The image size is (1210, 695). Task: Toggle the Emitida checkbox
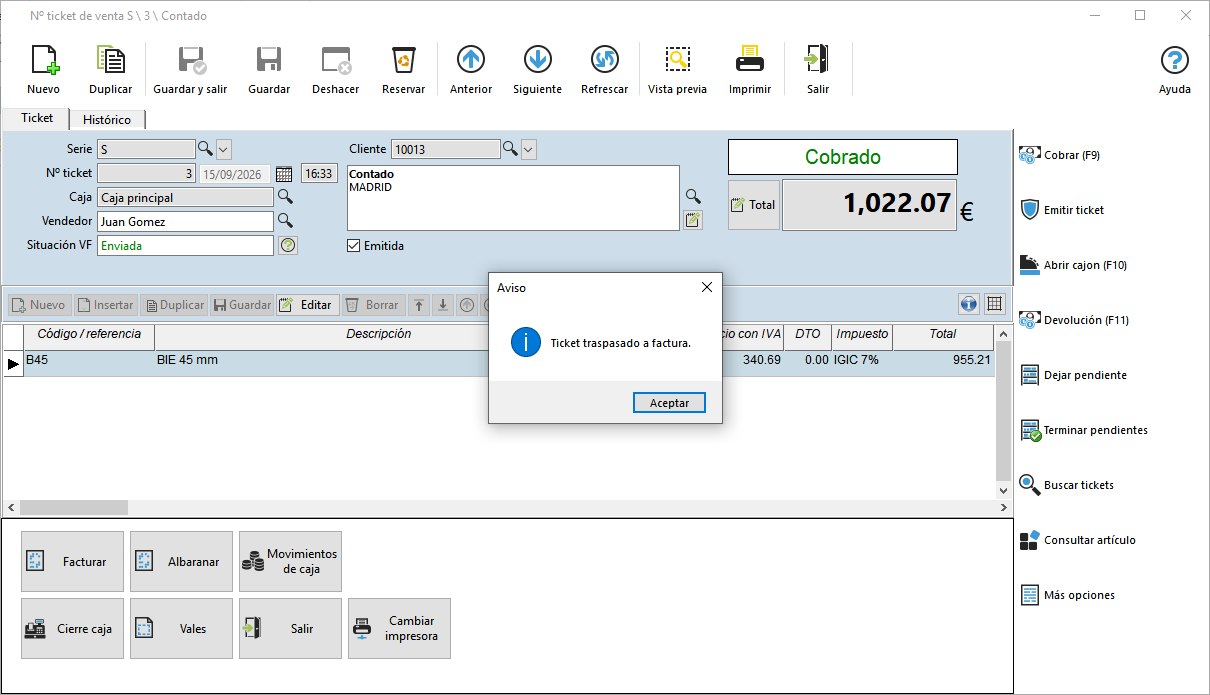pyautogui.click(x=353, y=245)
